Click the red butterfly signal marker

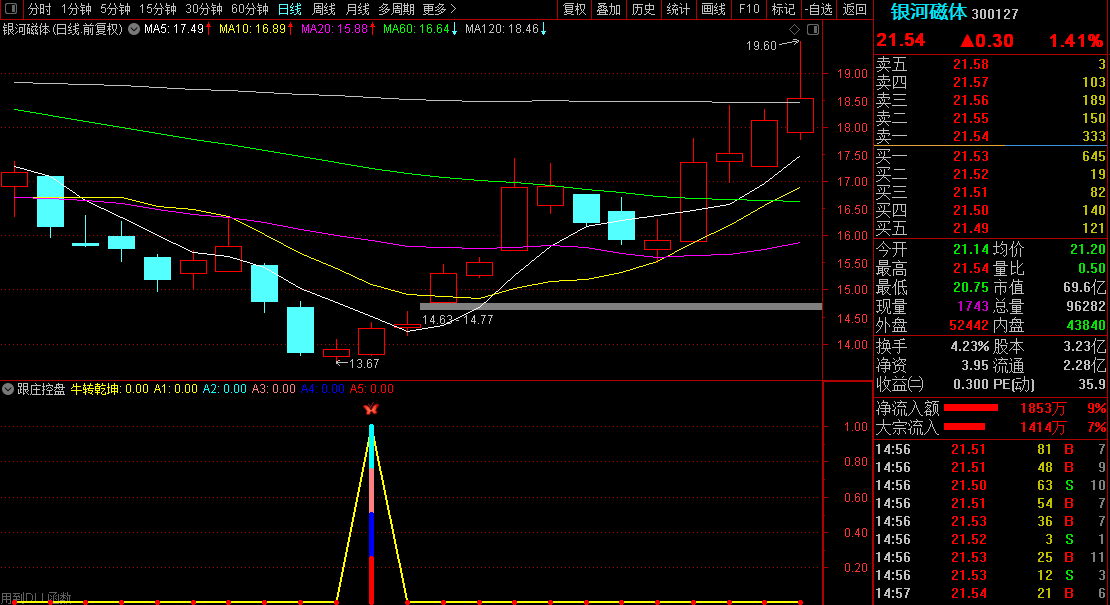[x=371, y=409]
